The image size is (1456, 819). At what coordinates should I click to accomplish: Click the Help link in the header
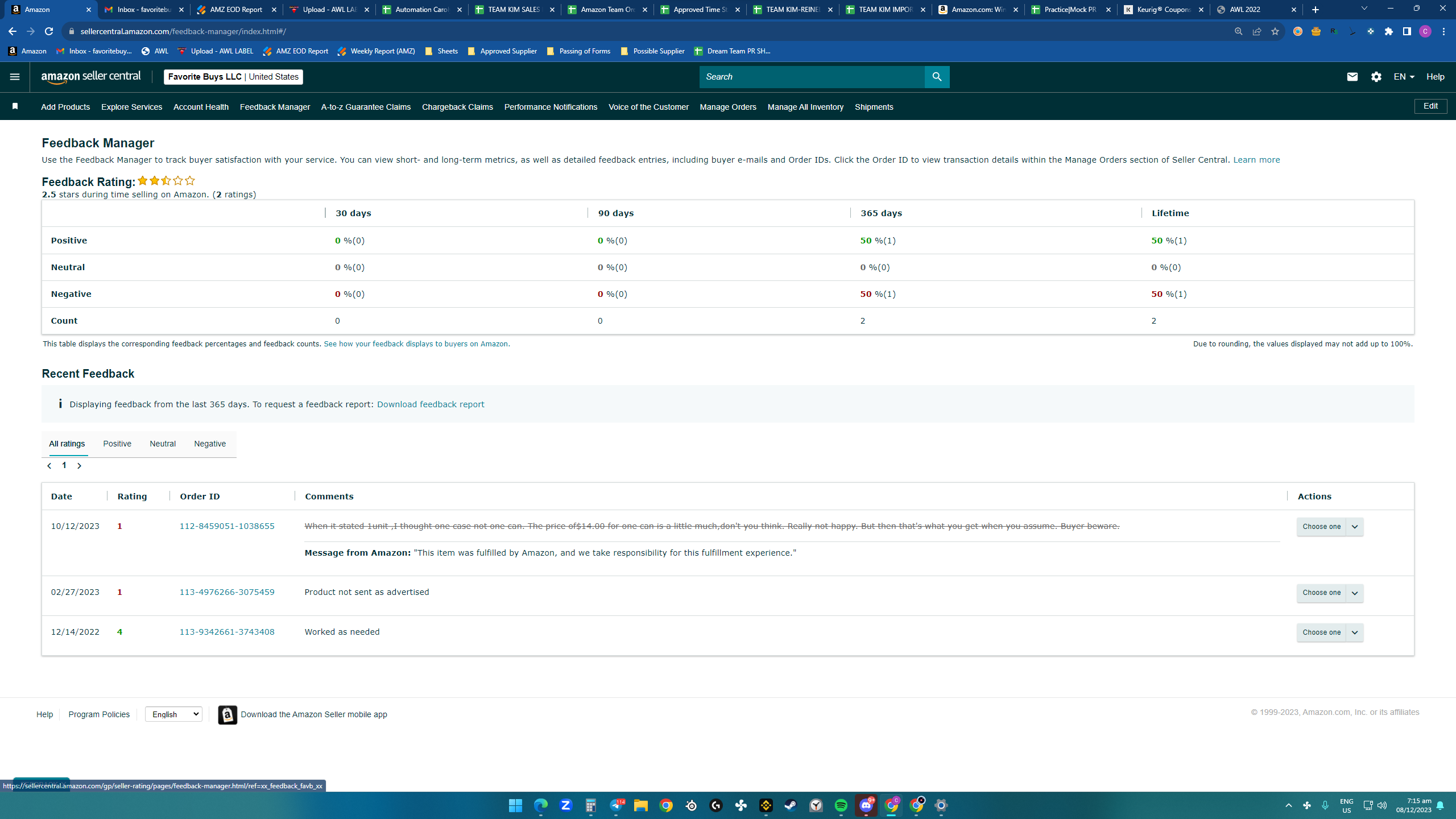(1436, 77)
